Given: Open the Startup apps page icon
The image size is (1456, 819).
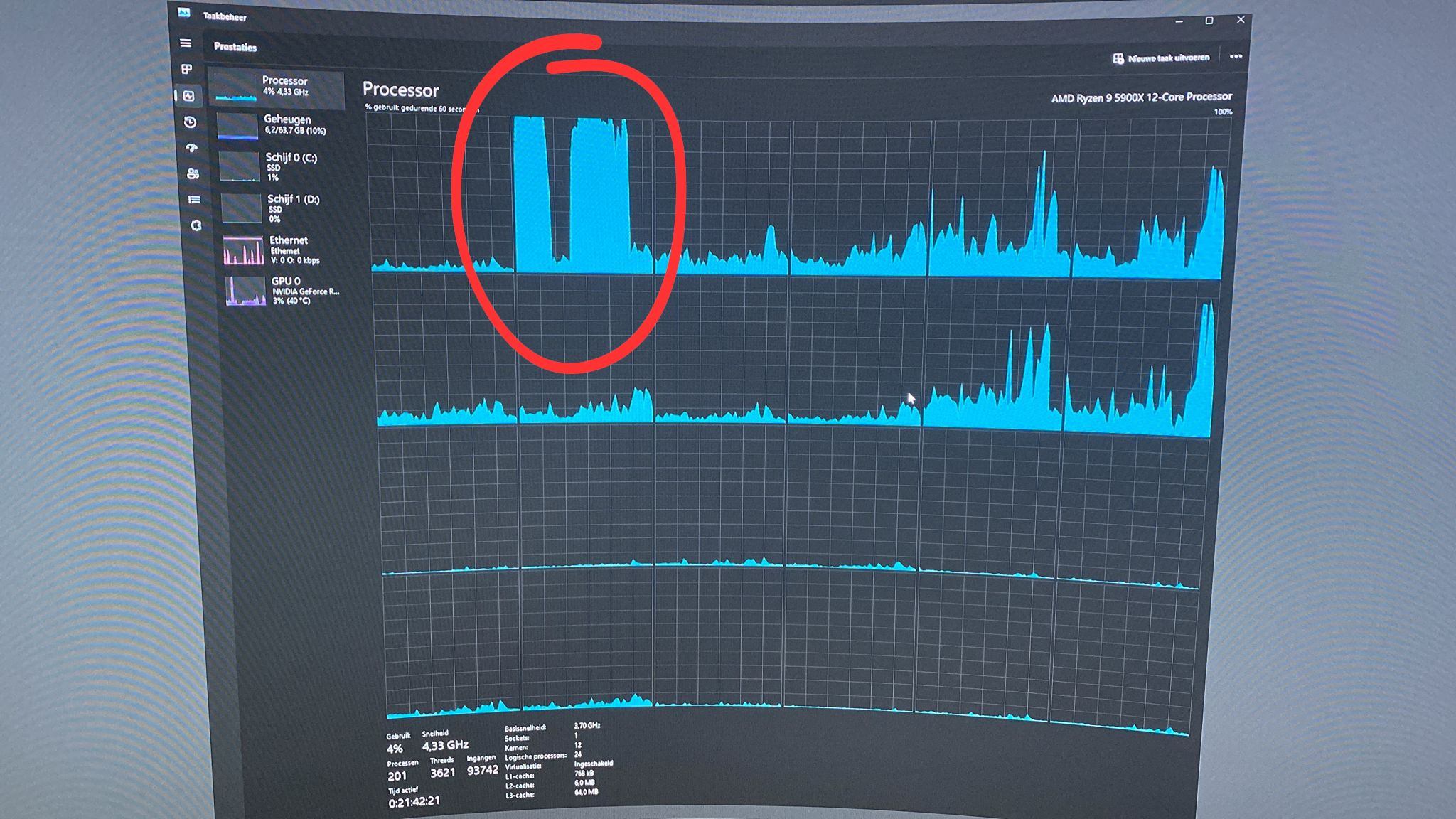Looking at the screenshot, I should 191,148.
